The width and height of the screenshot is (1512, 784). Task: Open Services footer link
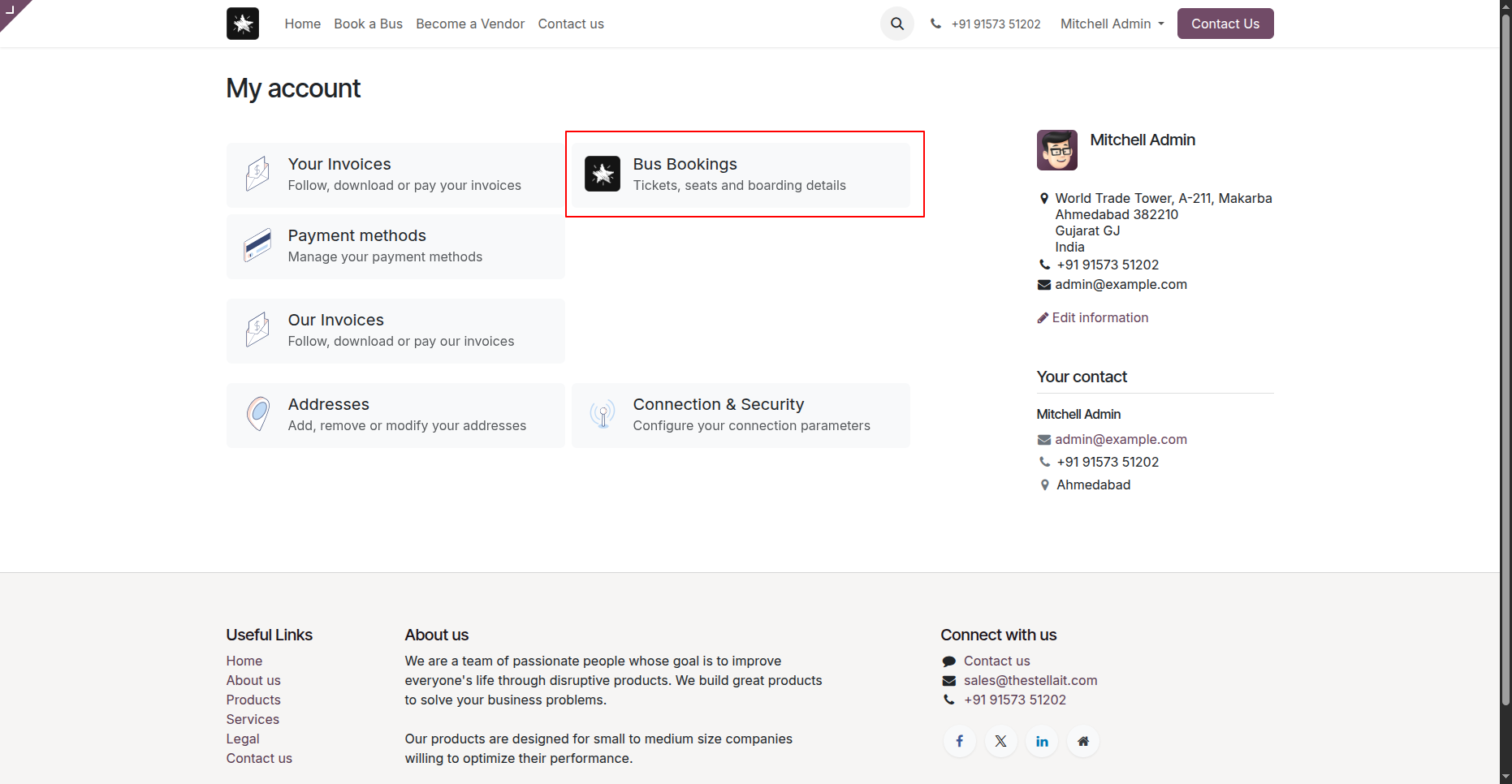click(253, 719)
